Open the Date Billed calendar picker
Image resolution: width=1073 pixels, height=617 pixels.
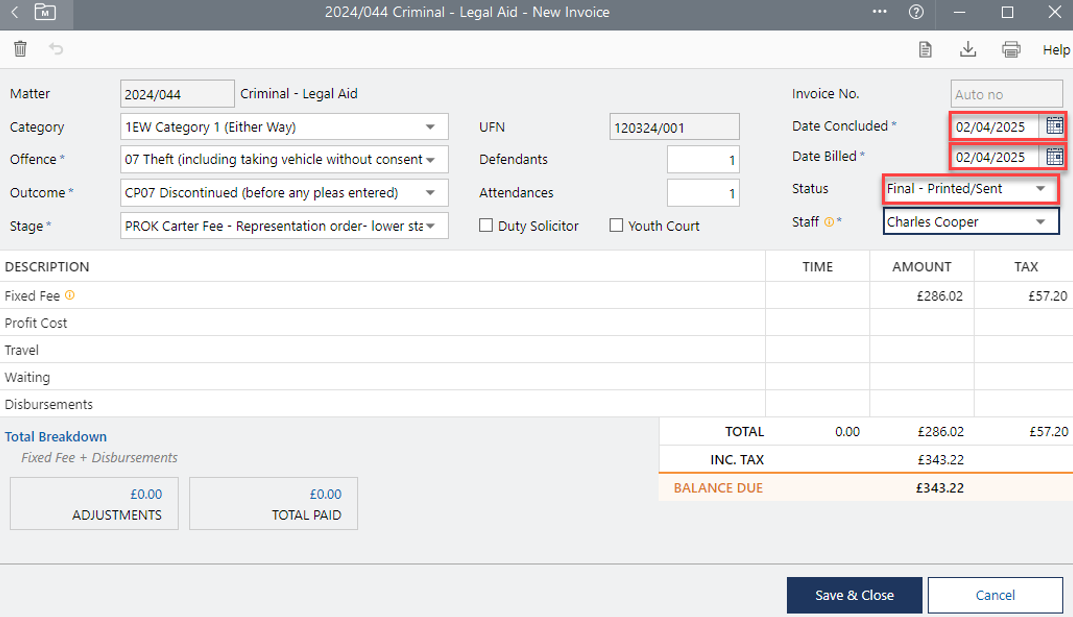click(x=1054, y=157)
